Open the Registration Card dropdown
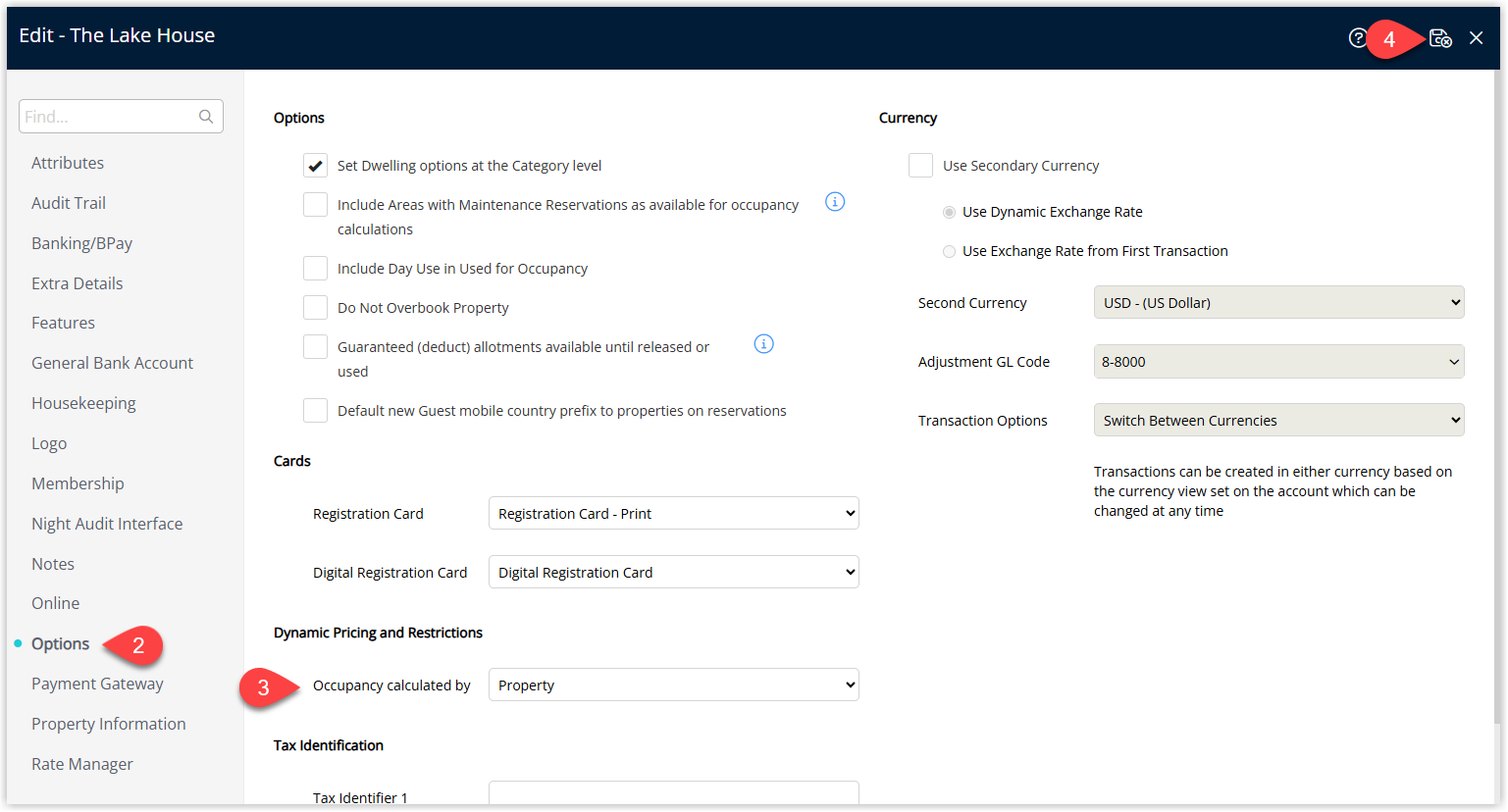The image size is (1508, 812). click(674, 513)
